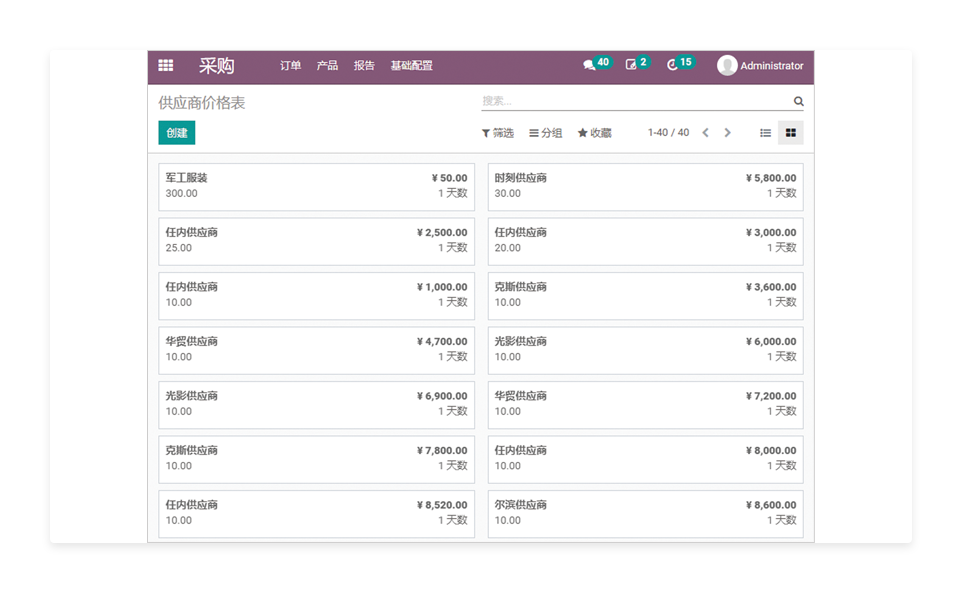Open the 军工服装 ¥50.00 price card
Image resolution: width=962 pixels, height=593 pixels.
pyautogui.click(x=316, y=187)
